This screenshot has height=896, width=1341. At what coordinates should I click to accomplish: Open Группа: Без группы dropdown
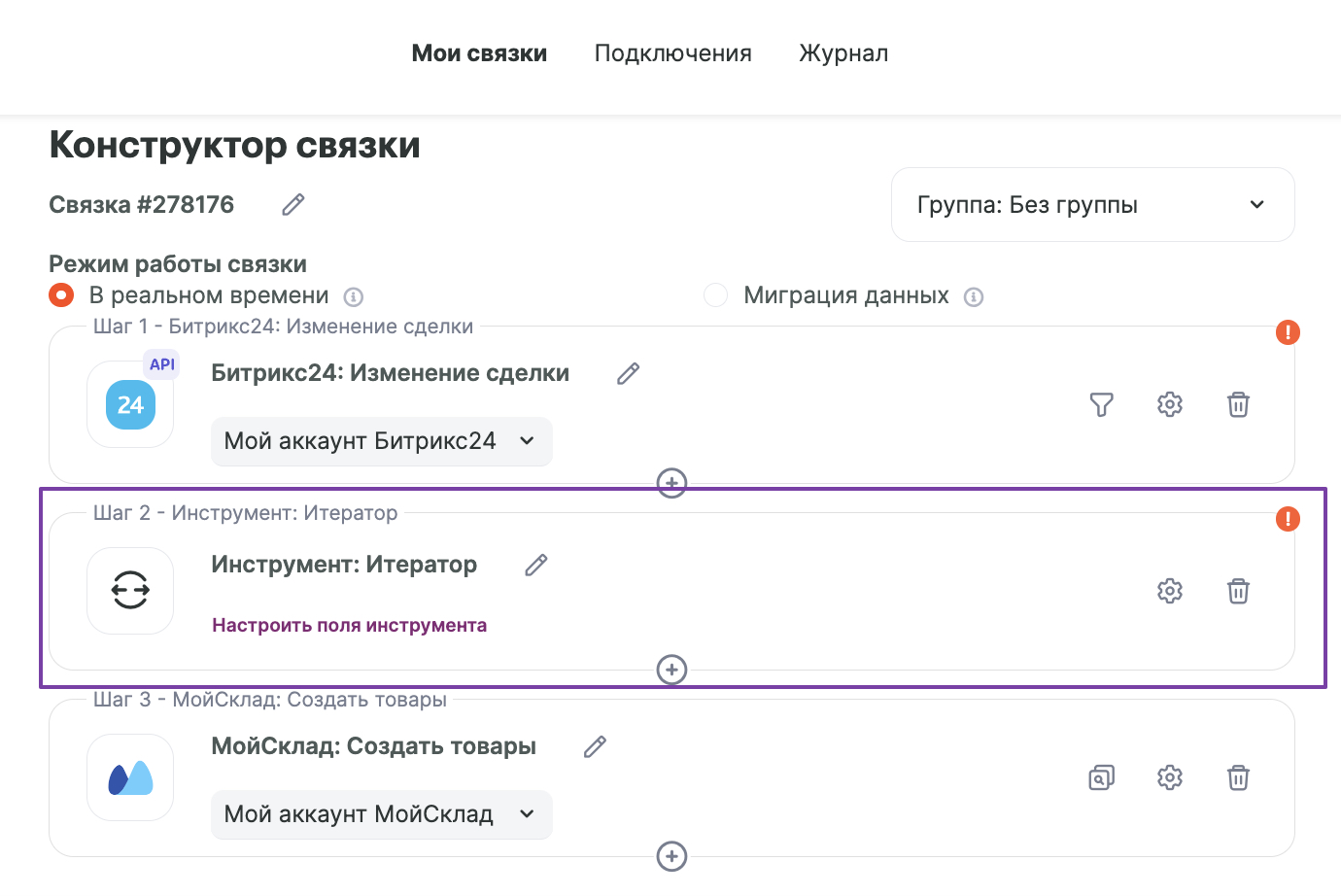[x=1092, y=204]
